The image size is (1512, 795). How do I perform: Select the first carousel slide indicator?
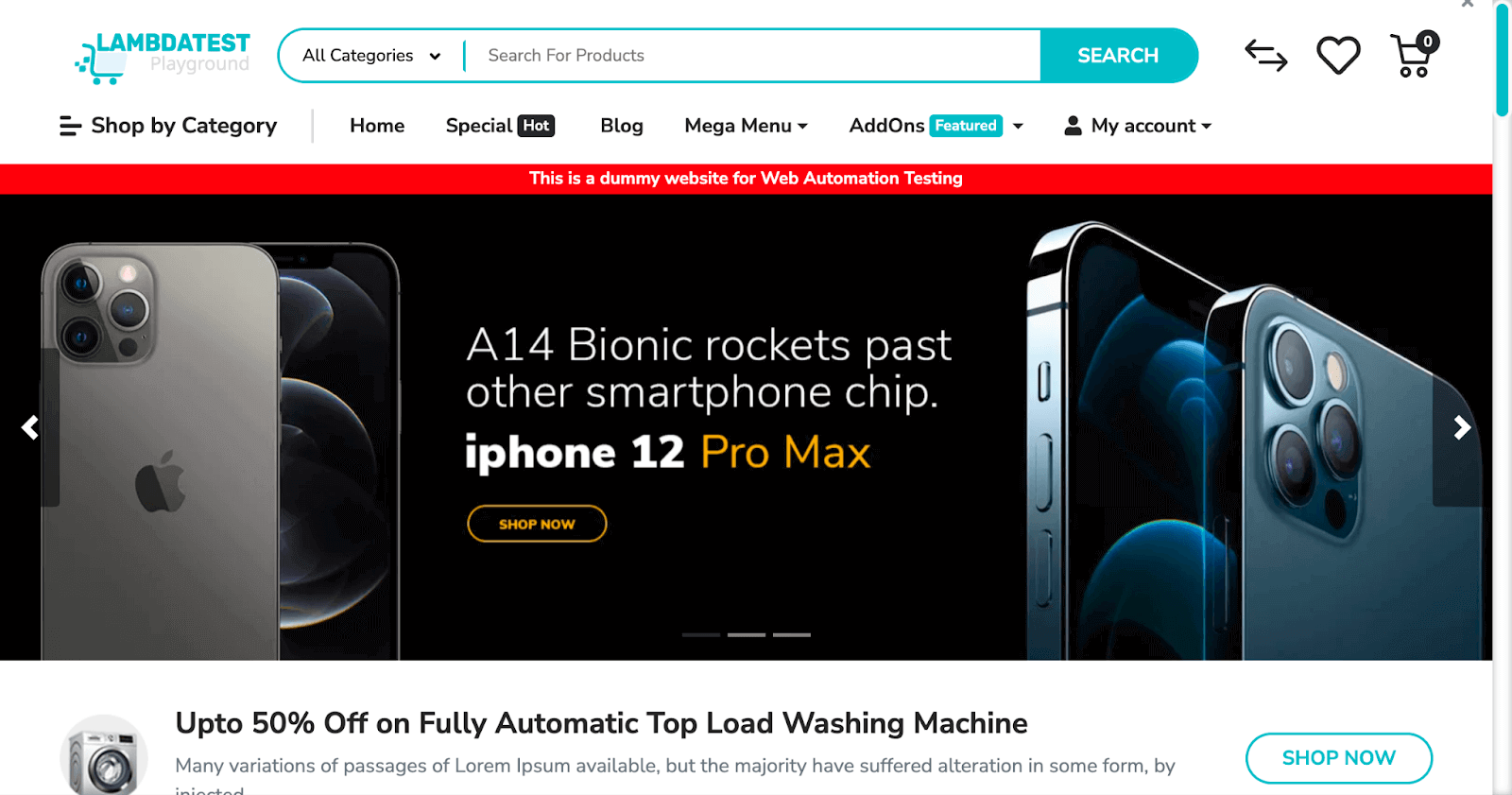click(701, 635)
